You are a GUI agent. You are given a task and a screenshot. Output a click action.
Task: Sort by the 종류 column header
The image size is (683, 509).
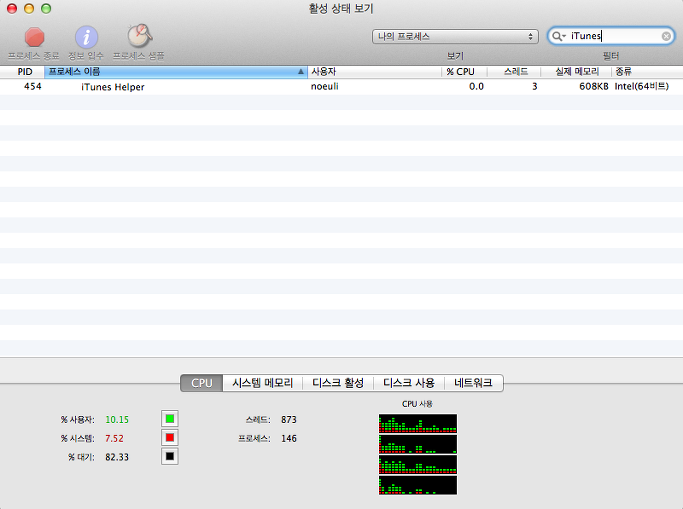(x=647, y=72)
